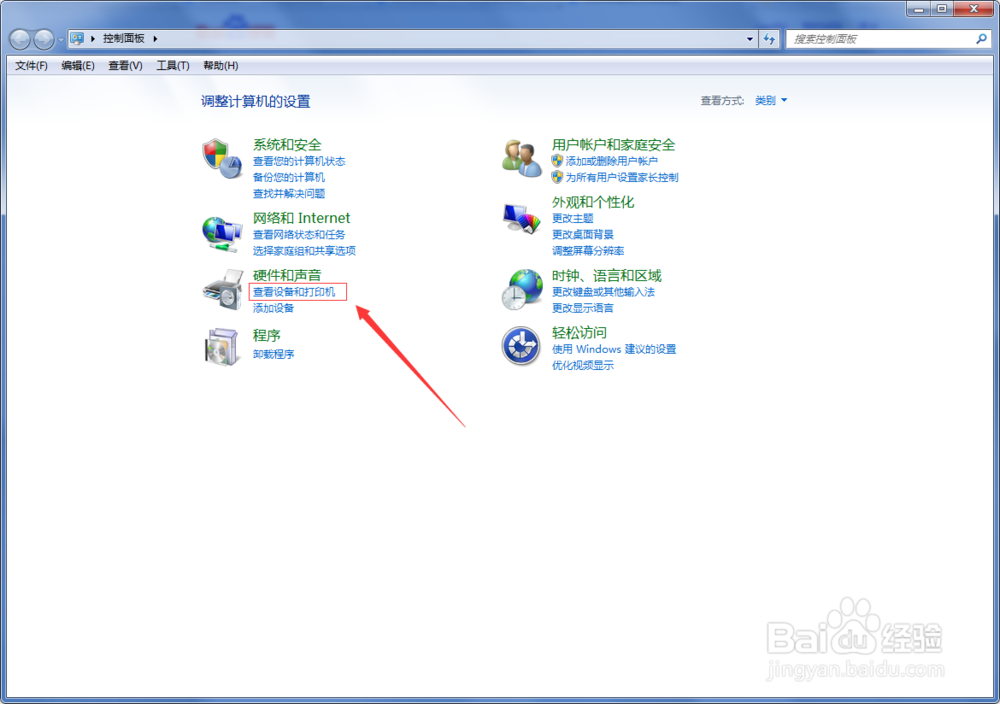
Task: Click 查看网络状态和任务 link
Action: pos(299,235)
